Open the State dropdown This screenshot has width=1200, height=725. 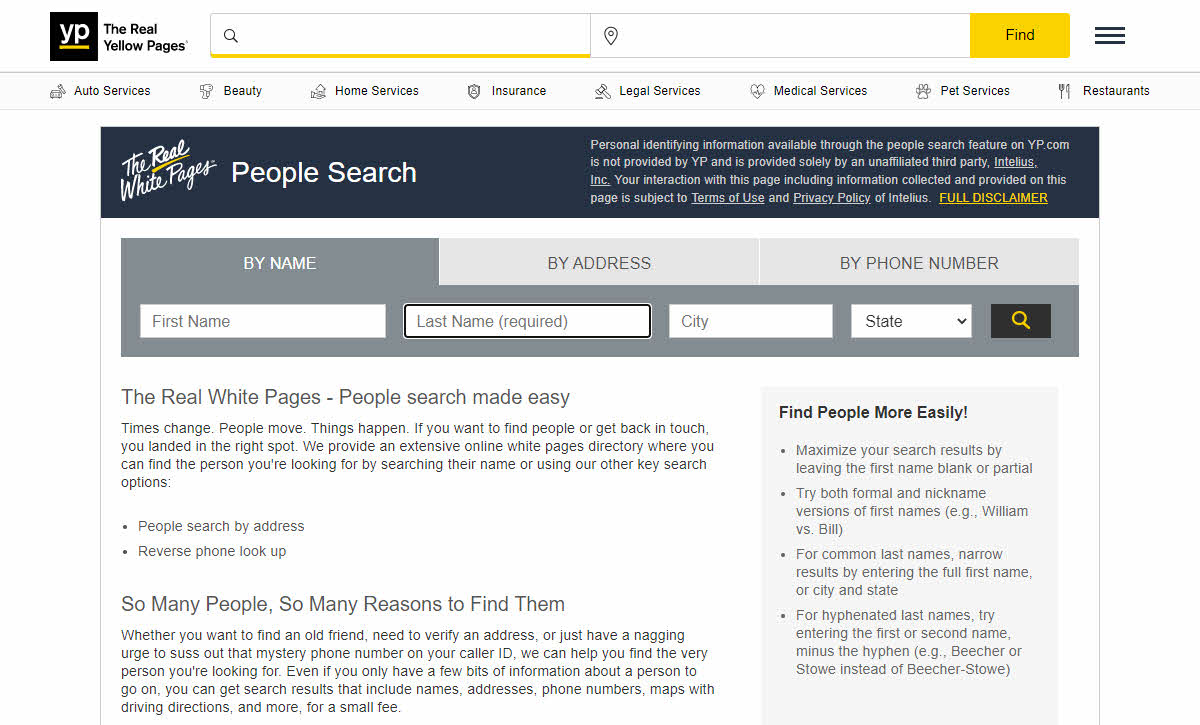910,320
